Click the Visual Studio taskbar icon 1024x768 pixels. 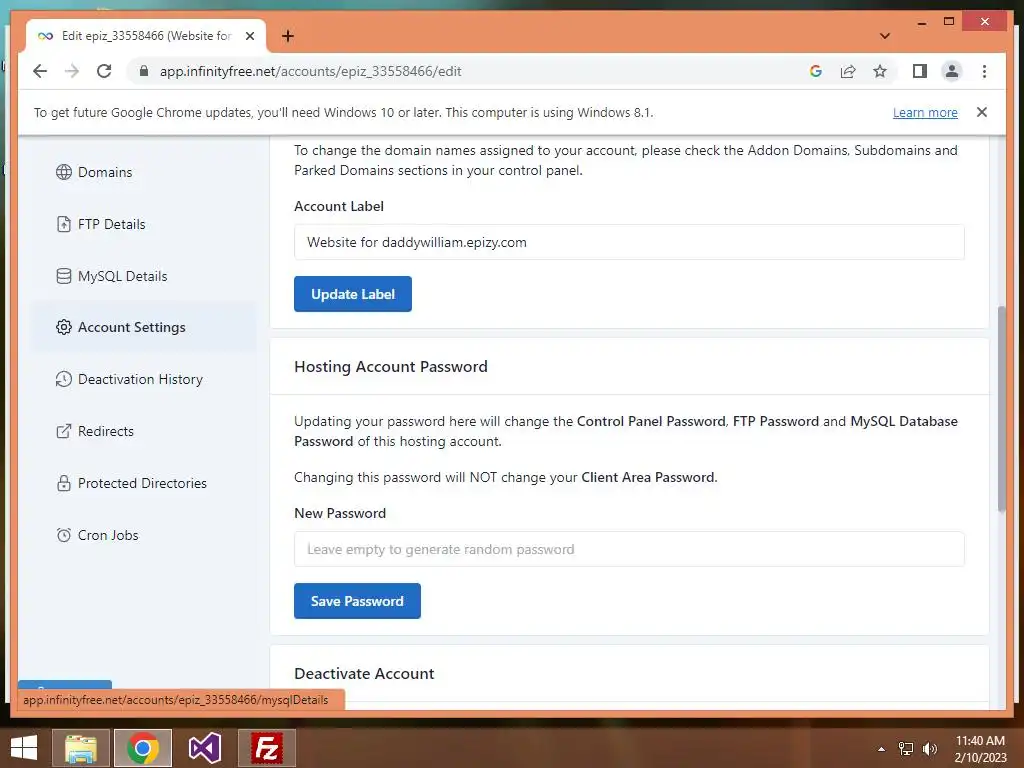[x=204, y=748]
